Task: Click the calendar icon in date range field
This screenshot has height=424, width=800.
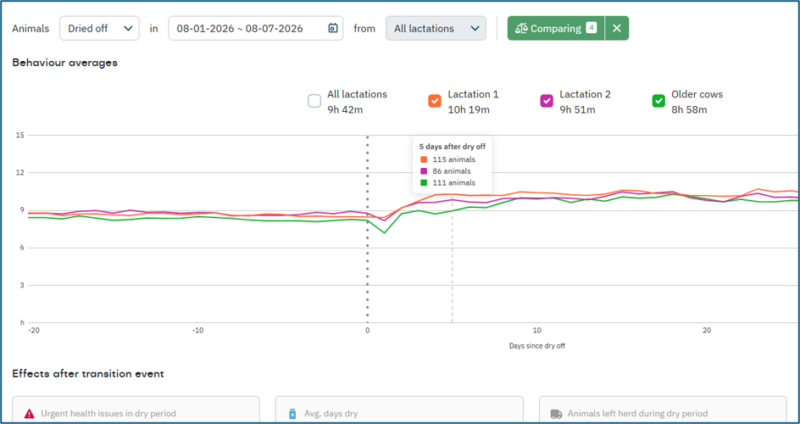Action: [x=332, y=29]
